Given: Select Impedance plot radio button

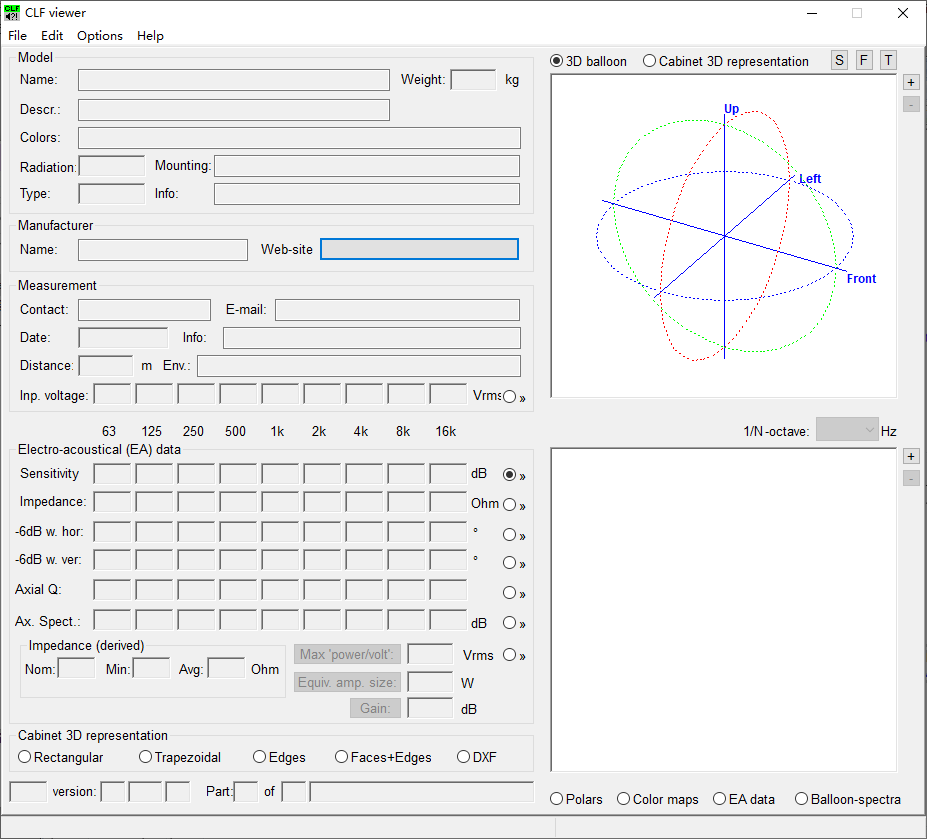Looking at the screenshot, I should [x=510, y=504].
